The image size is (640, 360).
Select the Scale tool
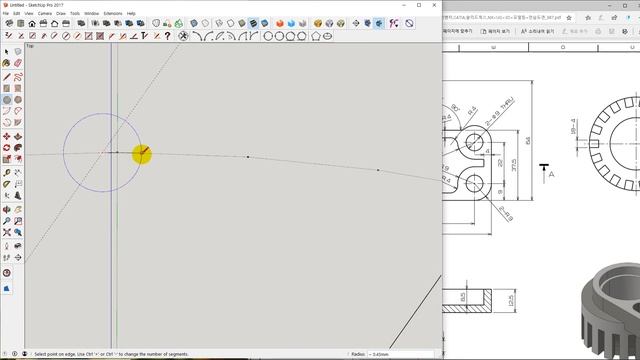click(x=7, y=159)
